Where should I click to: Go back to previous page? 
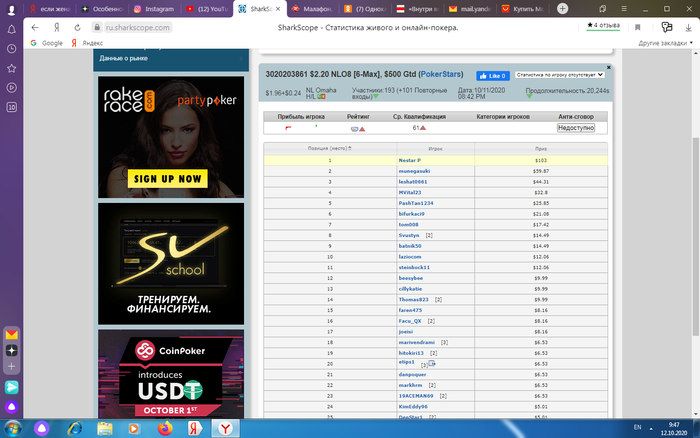[x=35, y=28]
